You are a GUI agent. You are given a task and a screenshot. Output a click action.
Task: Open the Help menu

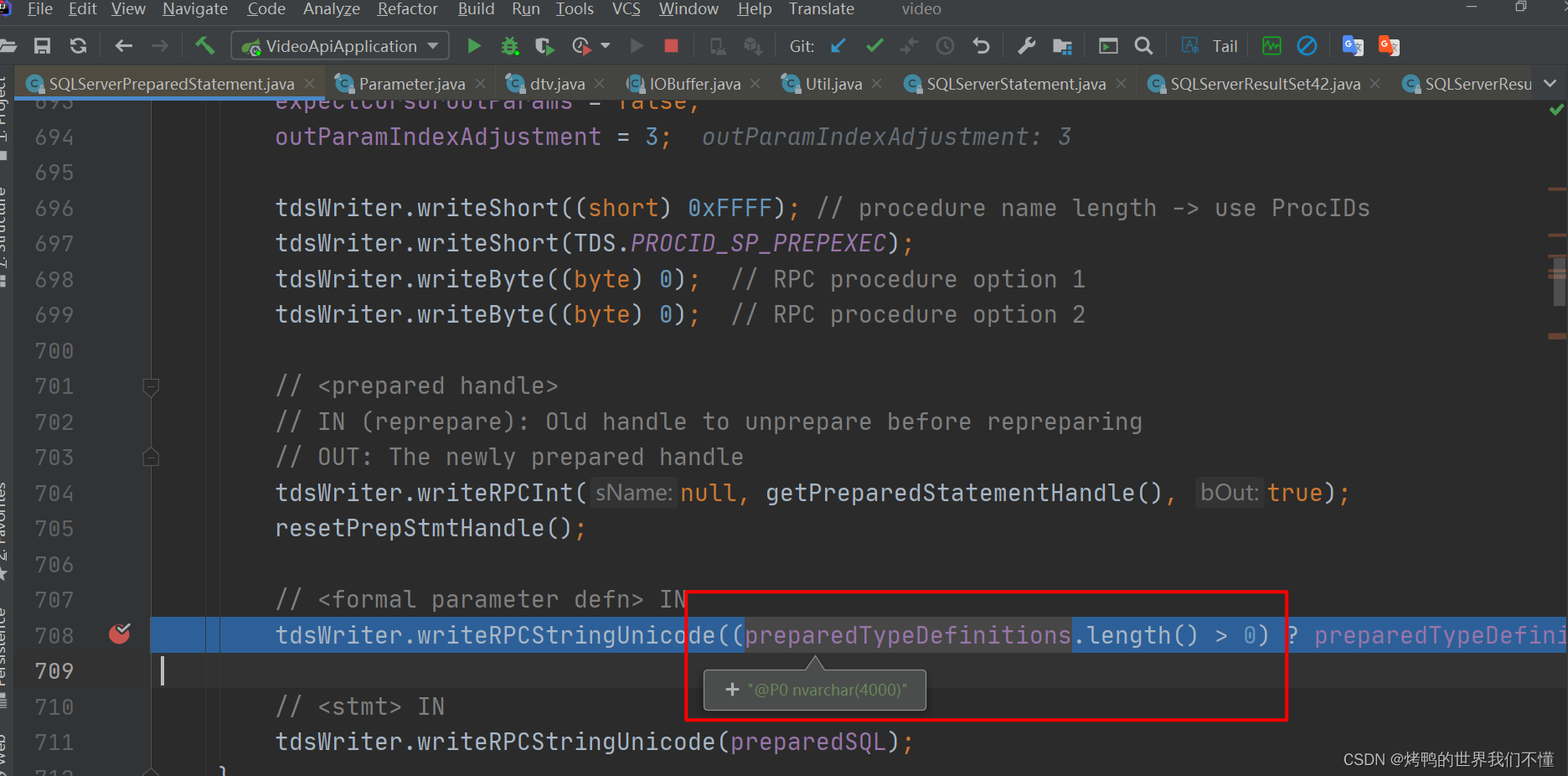[x=755, y=9]
